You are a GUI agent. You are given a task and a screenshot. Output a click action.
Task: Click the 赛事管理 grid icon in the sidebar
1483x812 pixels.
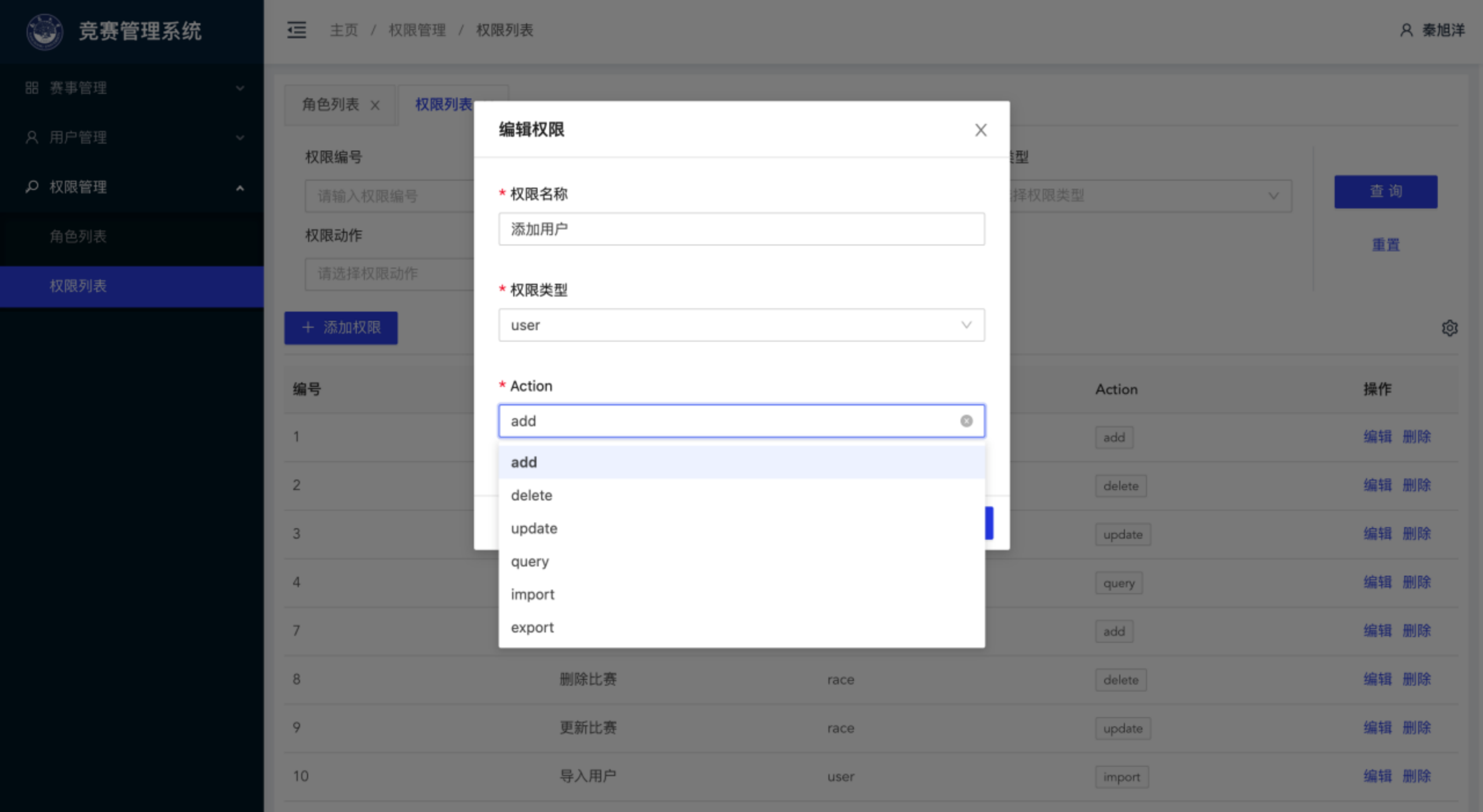(x=32, y=88)
